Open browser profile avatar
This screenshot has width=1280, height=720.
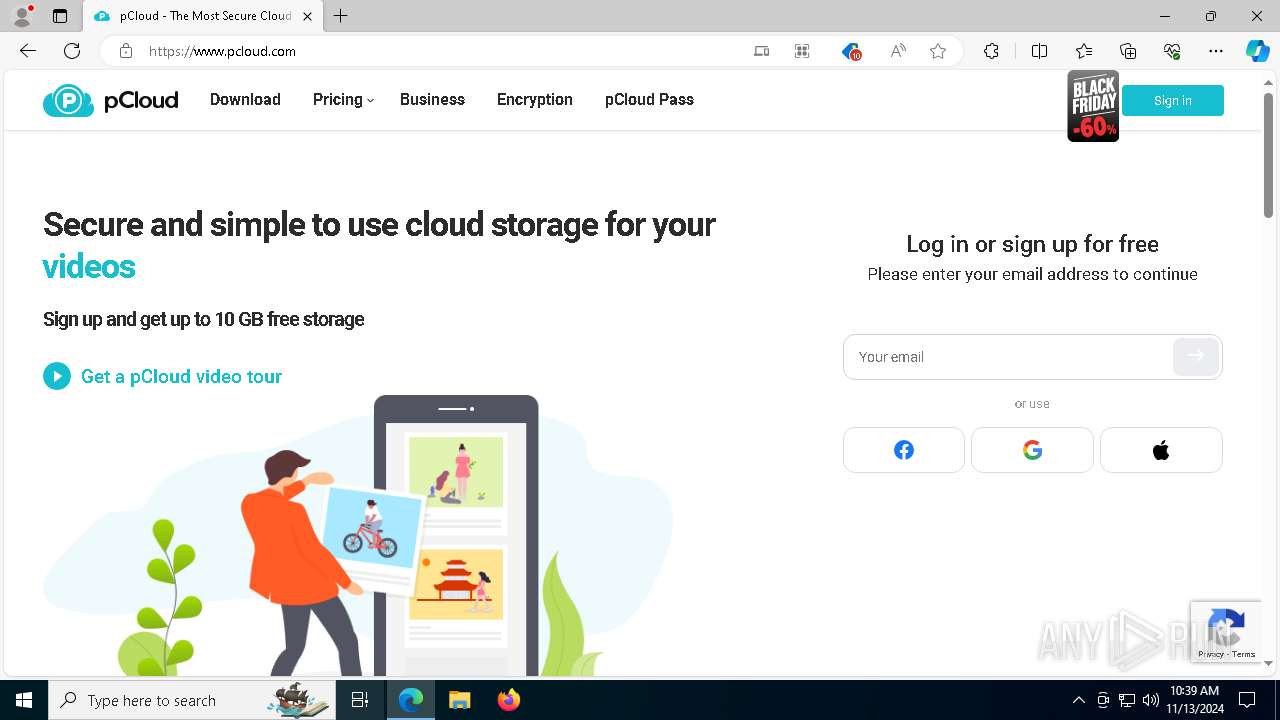point(21,16)
